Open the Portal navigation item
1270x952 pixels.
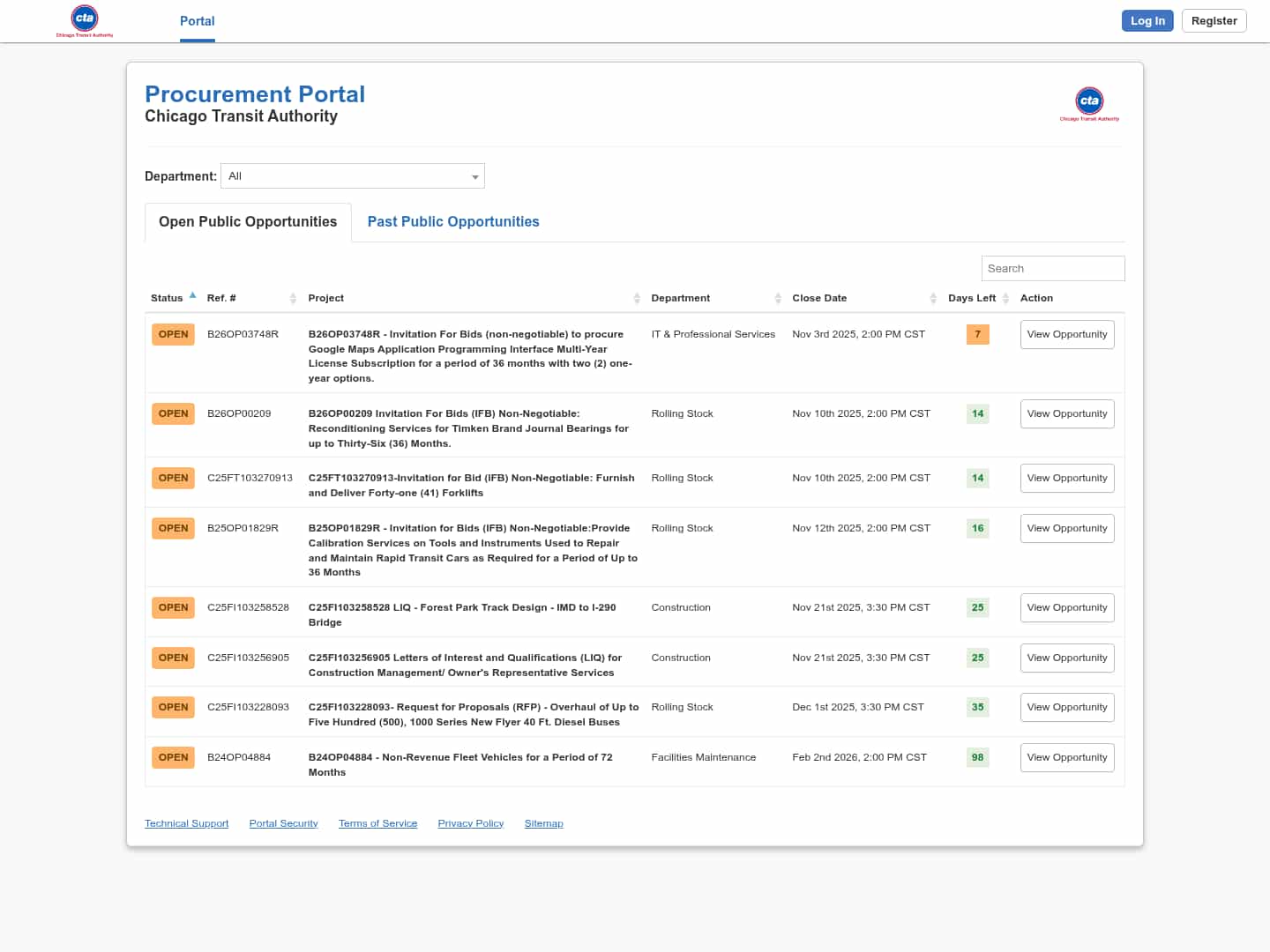click(197, 21)
